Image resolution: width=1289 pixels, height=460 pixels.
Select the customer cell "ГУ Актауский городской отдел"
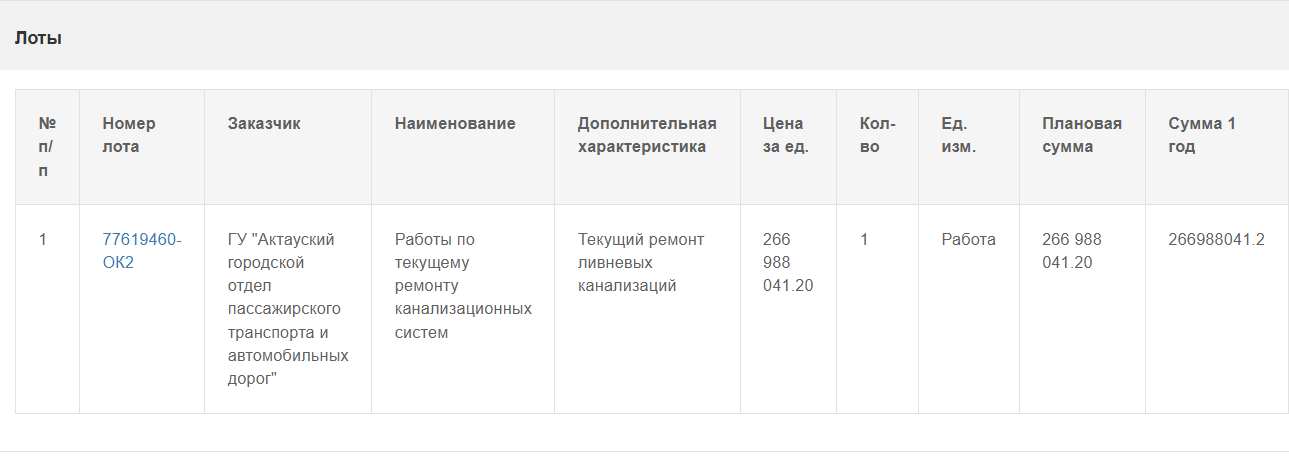pos(287,309)
